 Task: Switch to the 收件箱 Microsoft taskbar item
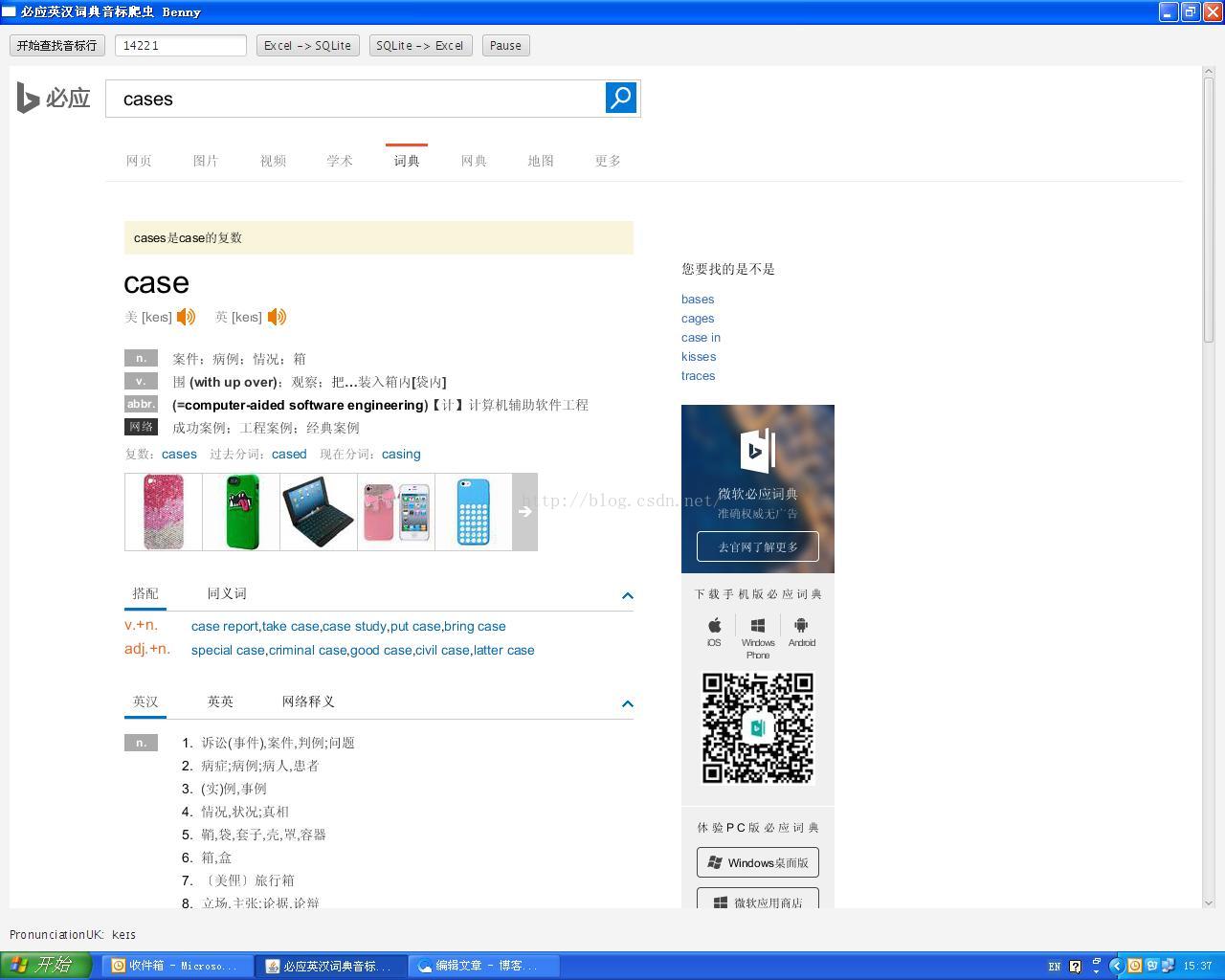[x=179, y=966]
